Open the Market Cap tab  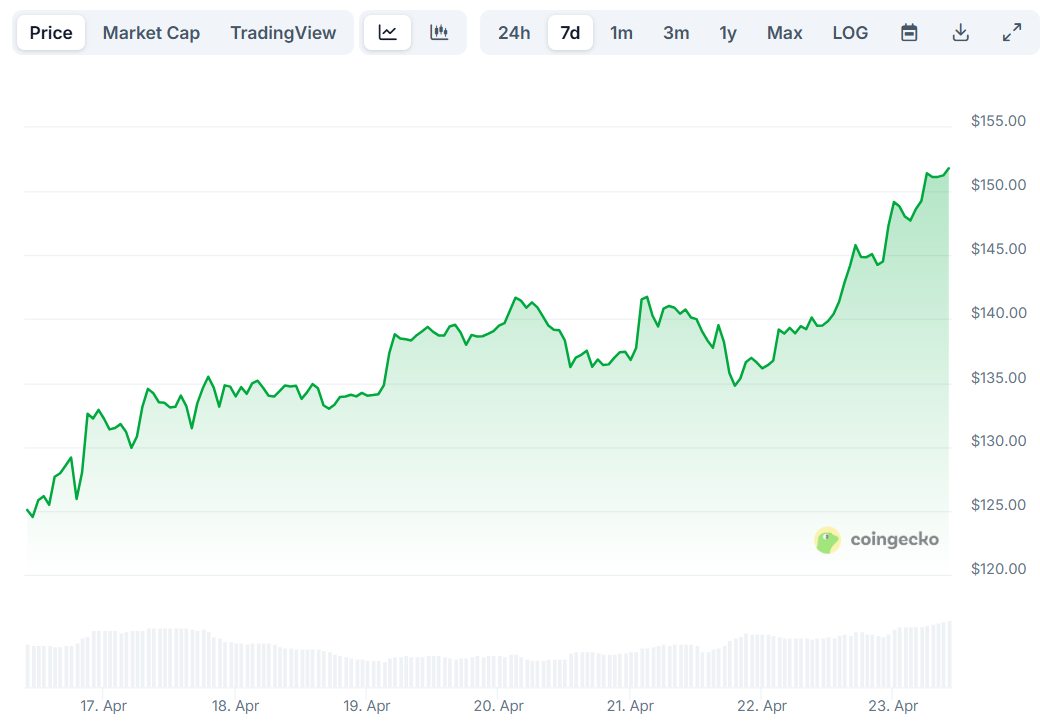151,33
